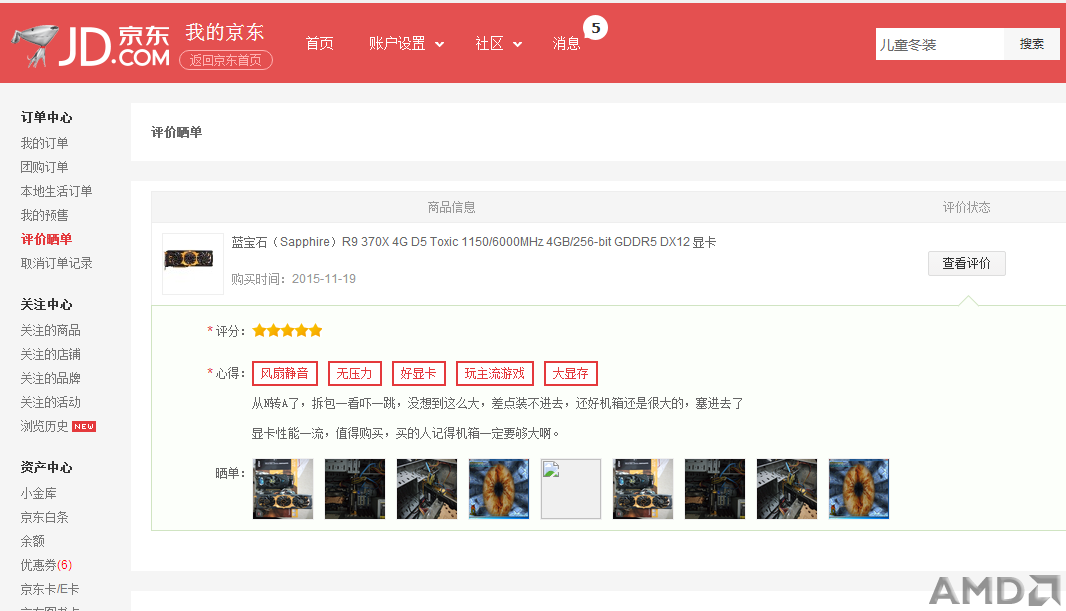The height and width of the screenshot is (611, 1066).
Task: Open 我的预售 in the sidebar
Action: pos(44,215)
